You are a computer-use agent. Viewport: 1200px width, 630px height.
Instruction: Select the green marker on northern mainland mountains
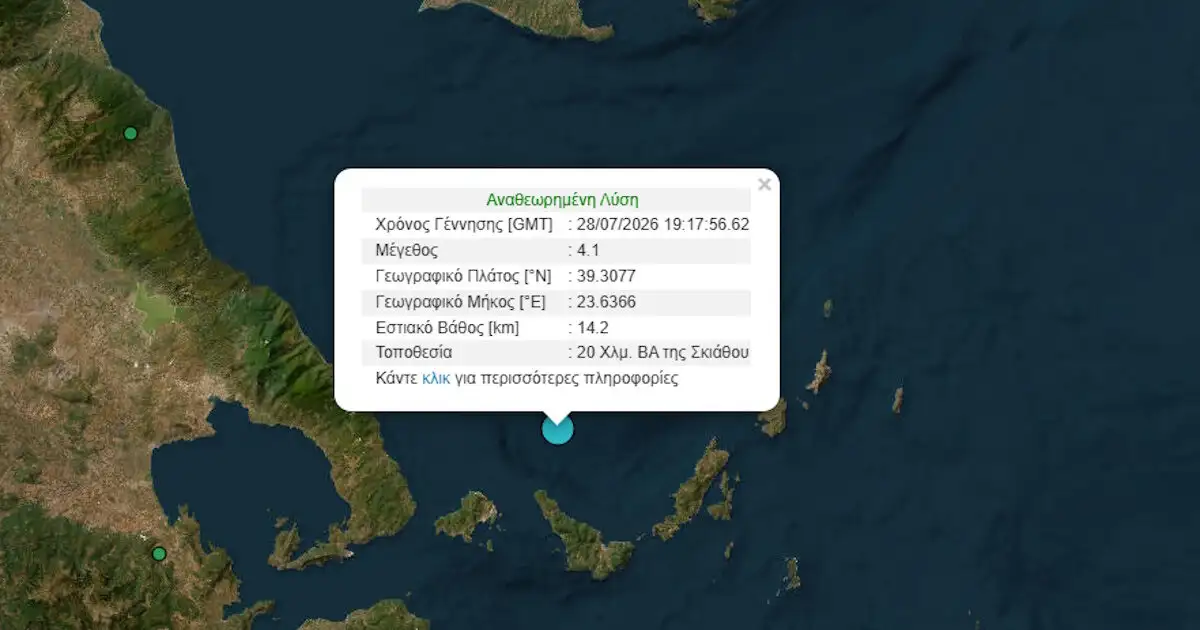pos(130,133)
